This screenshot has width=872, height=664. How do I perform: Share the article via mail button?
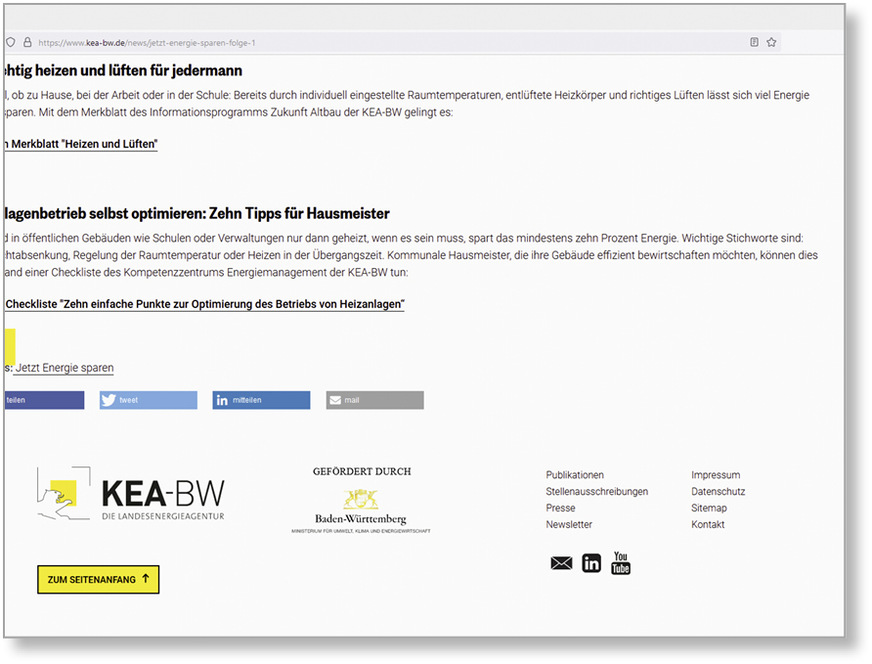pos(374,400)
